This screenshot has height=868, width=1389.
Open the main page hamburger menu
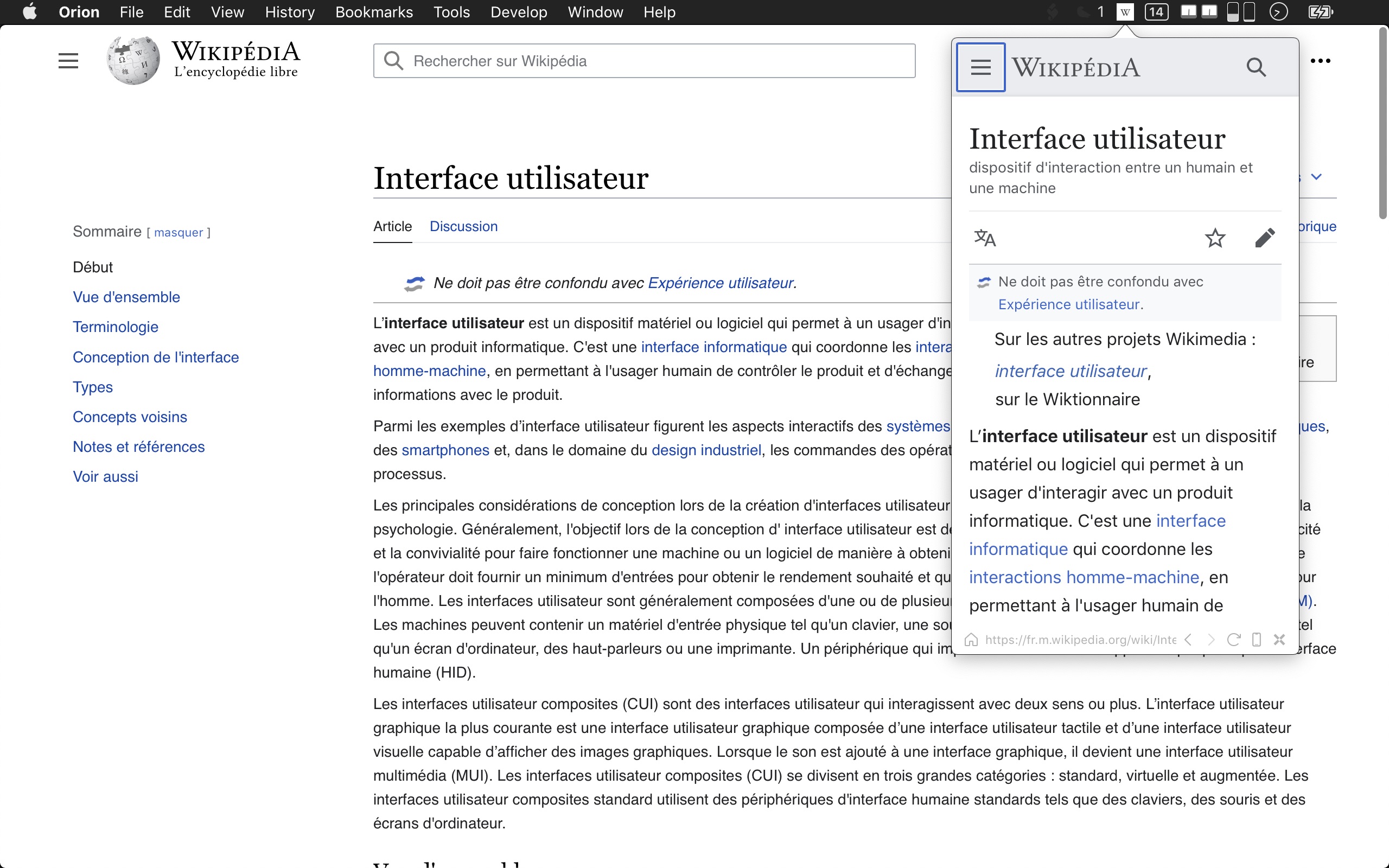click(x=68, y=61)
